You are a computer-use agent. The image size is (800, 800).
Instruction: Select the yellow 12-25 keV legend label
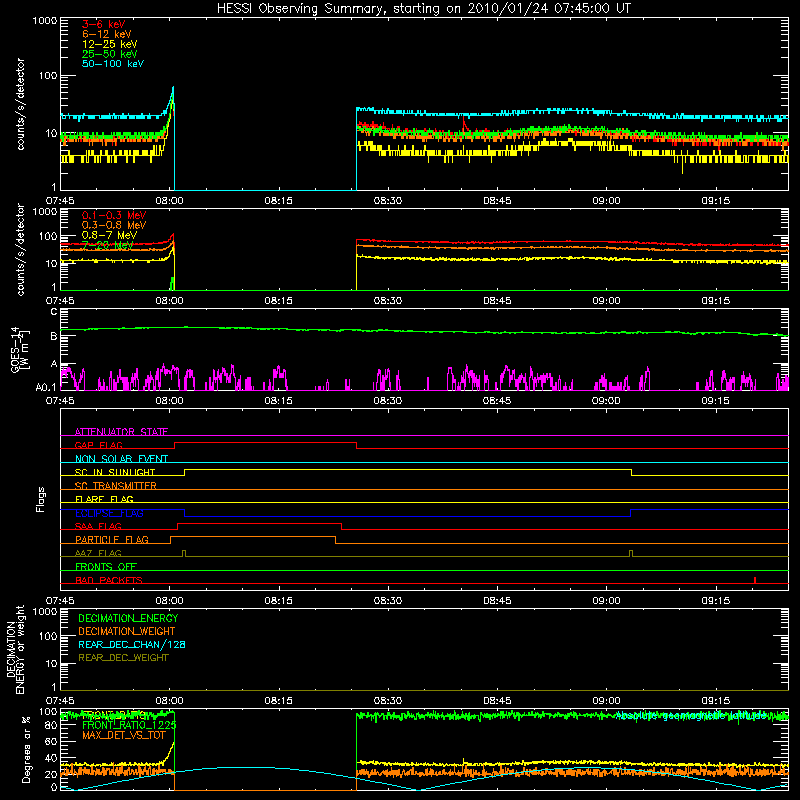point(110,44)
